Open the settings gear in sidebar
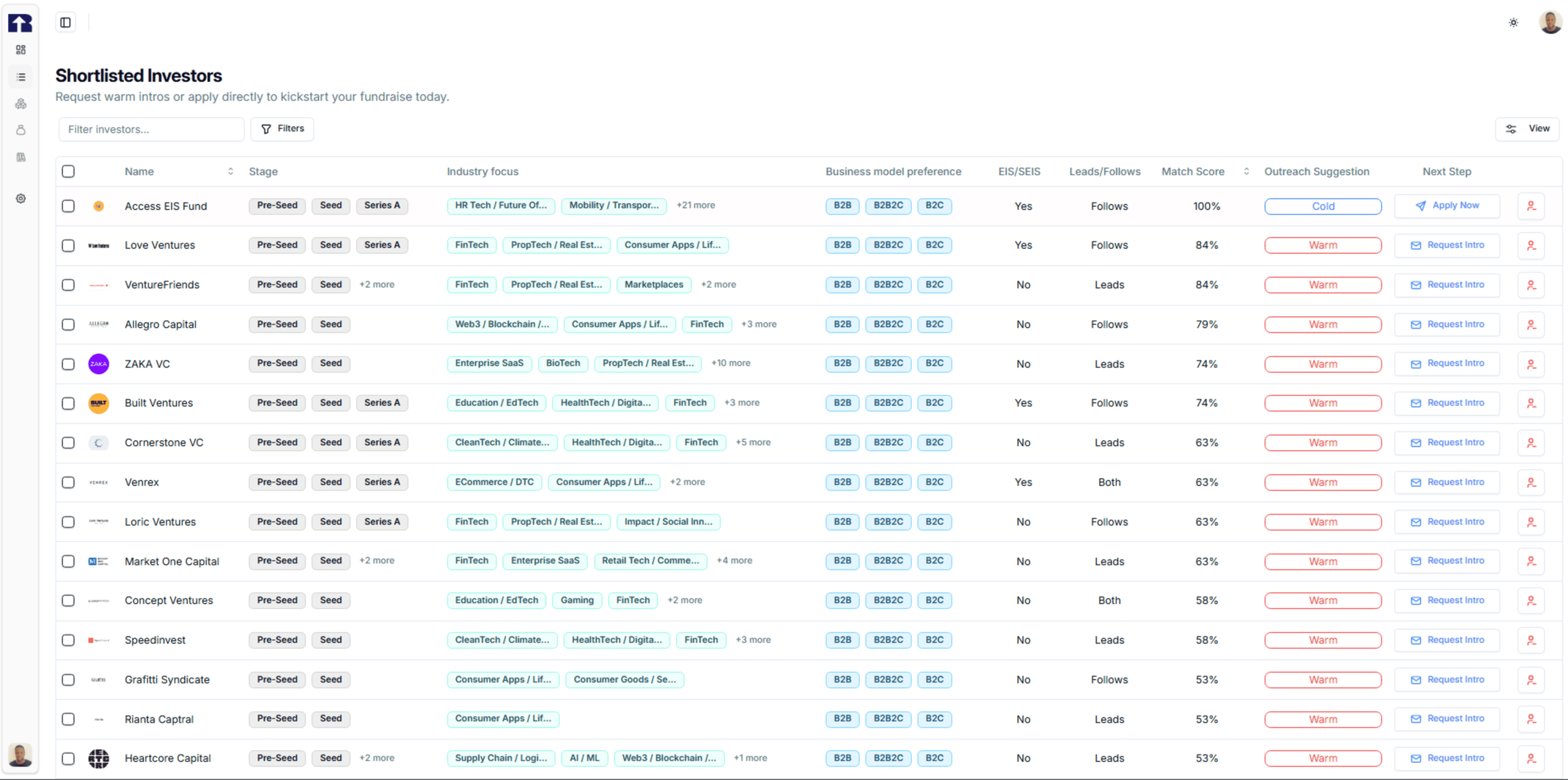 coord(21,198)
